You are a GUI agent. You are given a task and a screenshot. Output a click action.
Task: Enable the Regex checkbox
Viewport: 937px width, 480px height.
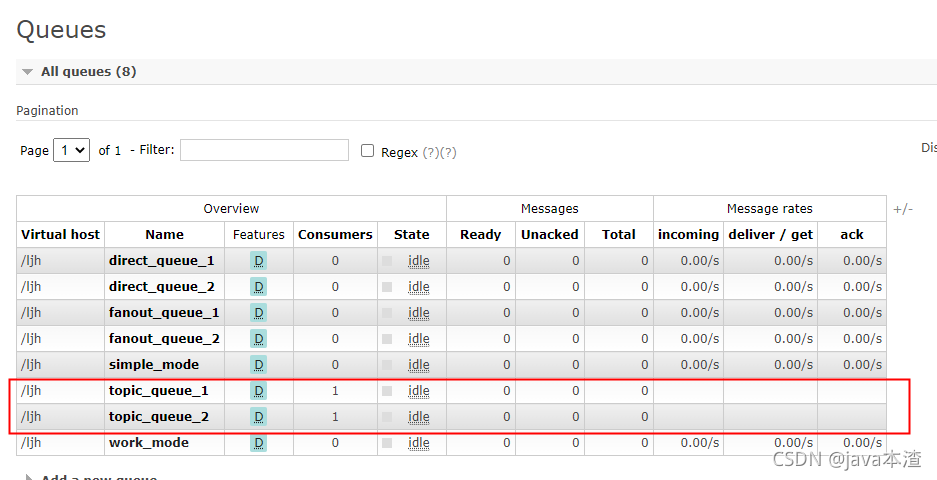coord(368,151)
